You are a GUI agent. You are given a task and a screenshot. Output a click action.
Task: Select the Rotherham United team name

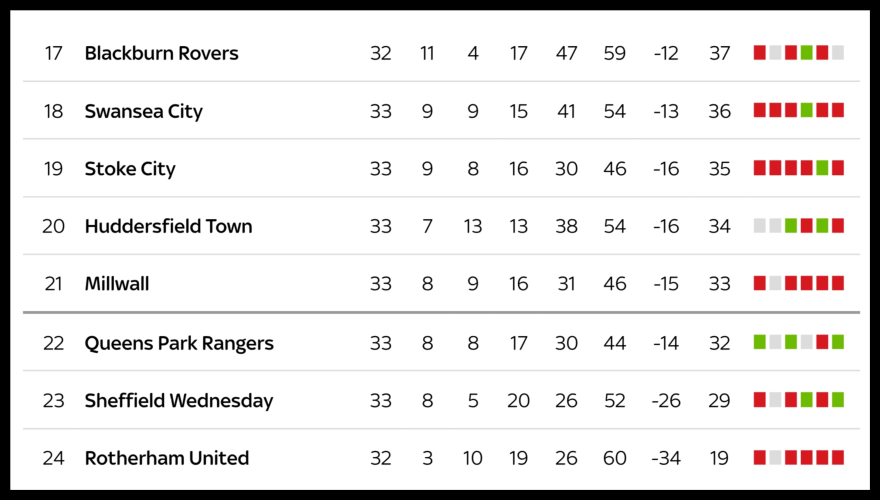point(167,458)
